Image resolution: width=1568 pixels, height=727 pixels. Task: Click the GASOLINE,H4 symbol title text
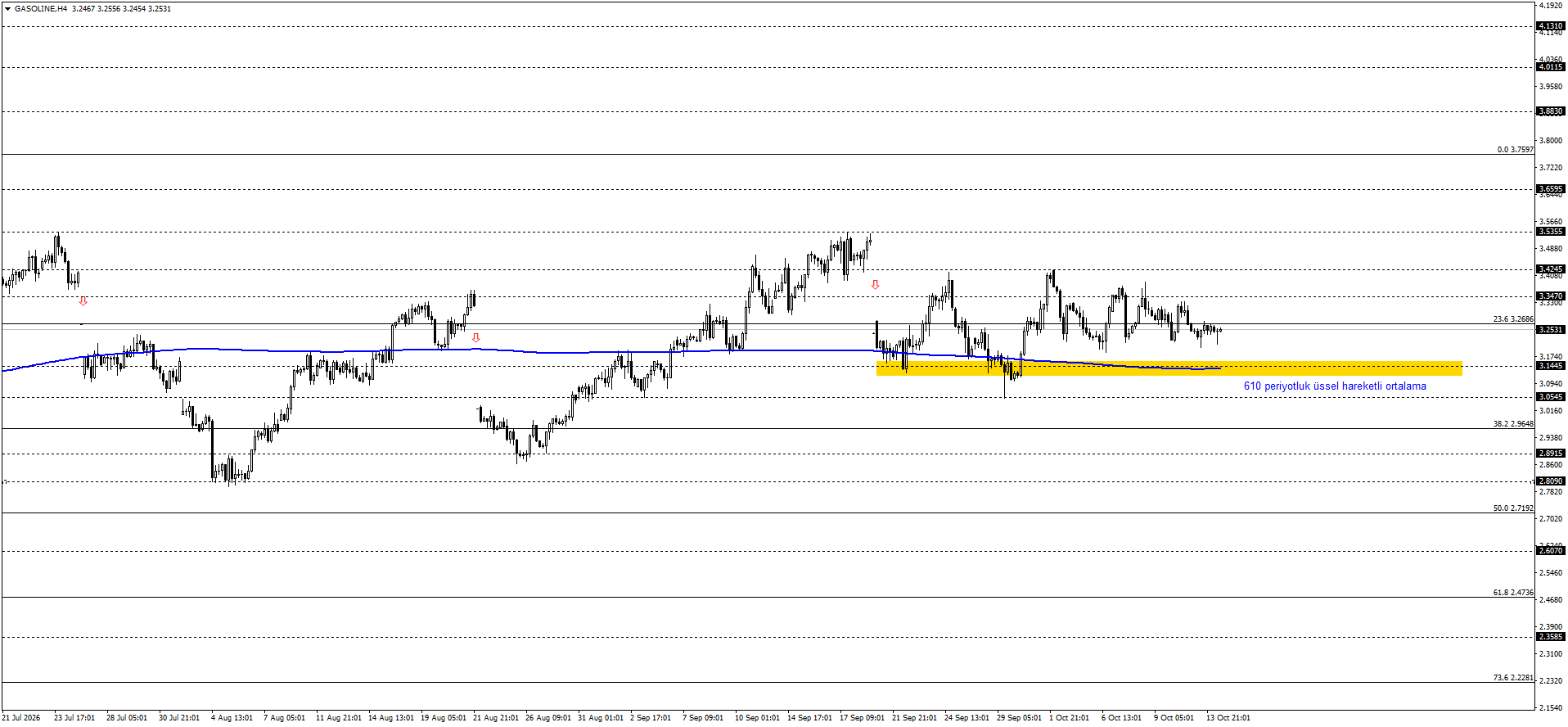click(41, 9)
